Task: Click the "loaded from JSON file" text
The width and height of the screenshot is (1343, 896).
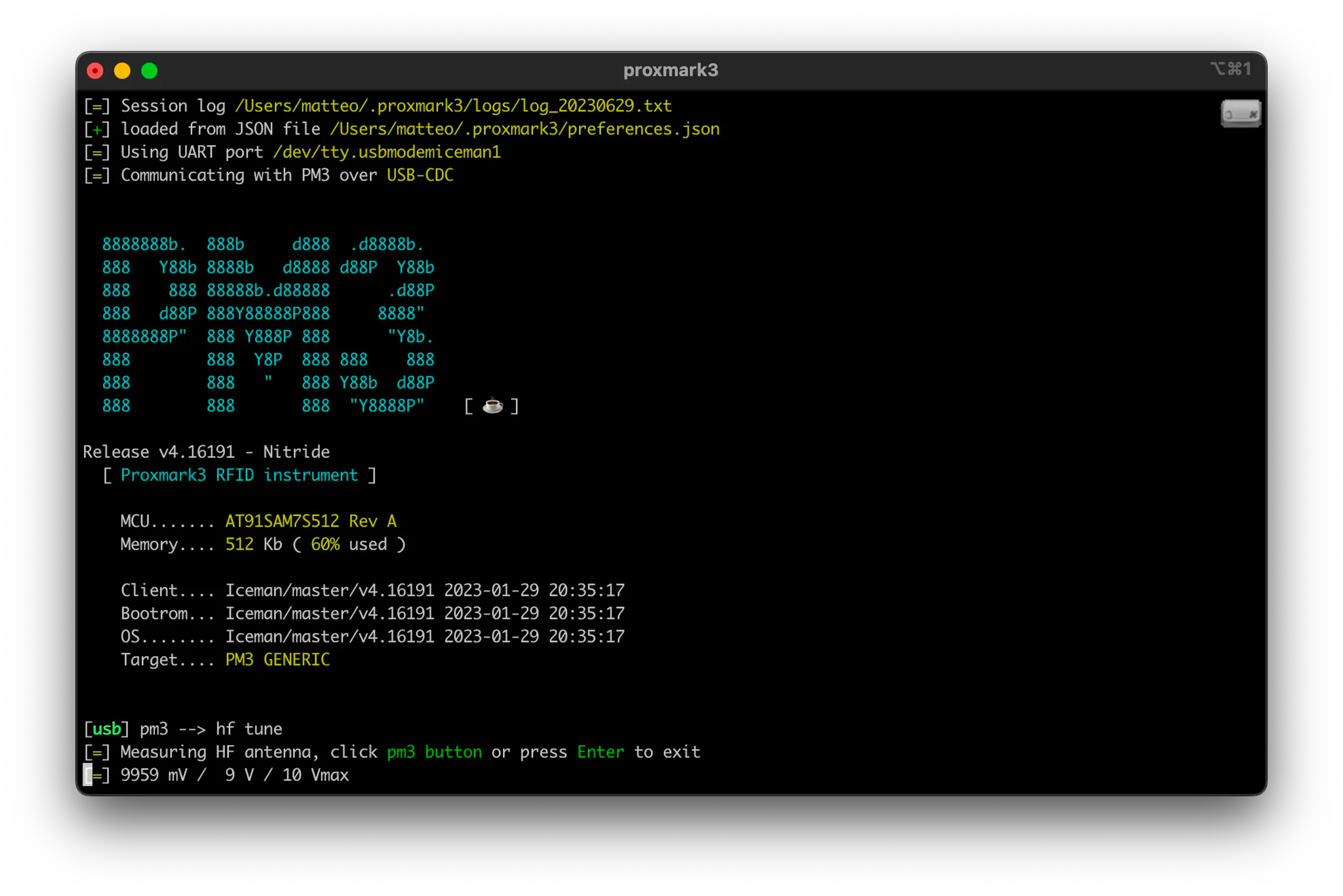Action: pos(221,129)
